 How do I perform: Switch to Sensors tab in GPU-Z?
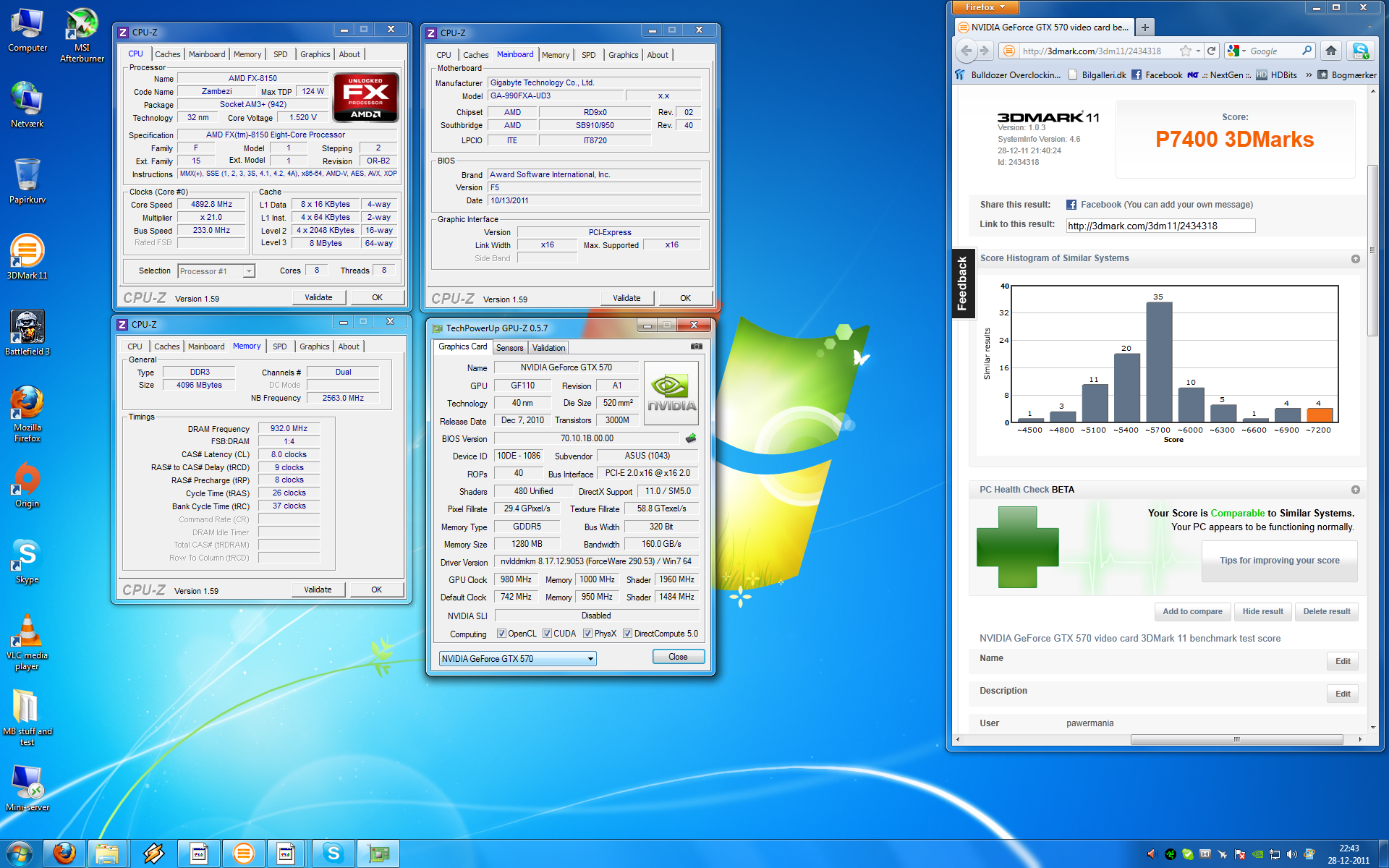pos(510,348)
